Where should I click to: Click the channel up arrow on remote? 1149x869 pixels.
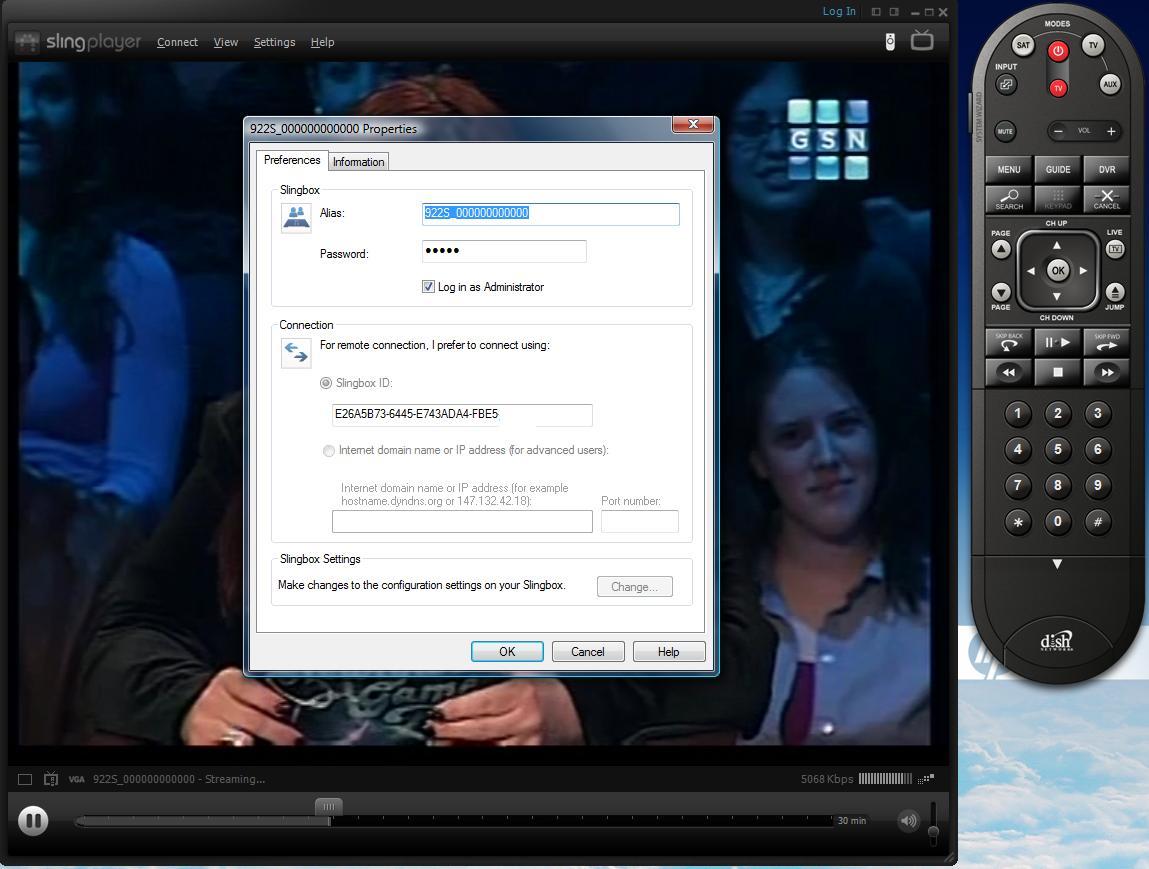[x=1057, y=245]
